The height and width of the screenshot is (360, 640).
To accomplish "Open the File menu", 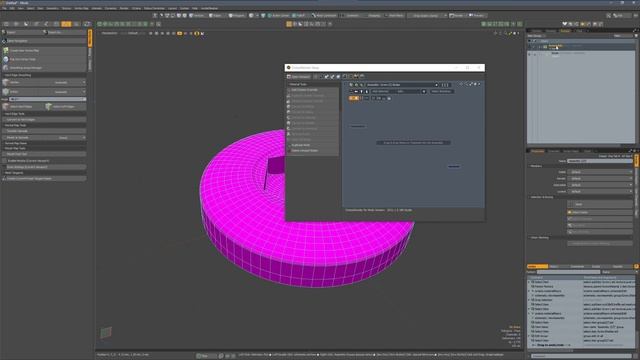I will pos(4,8).
